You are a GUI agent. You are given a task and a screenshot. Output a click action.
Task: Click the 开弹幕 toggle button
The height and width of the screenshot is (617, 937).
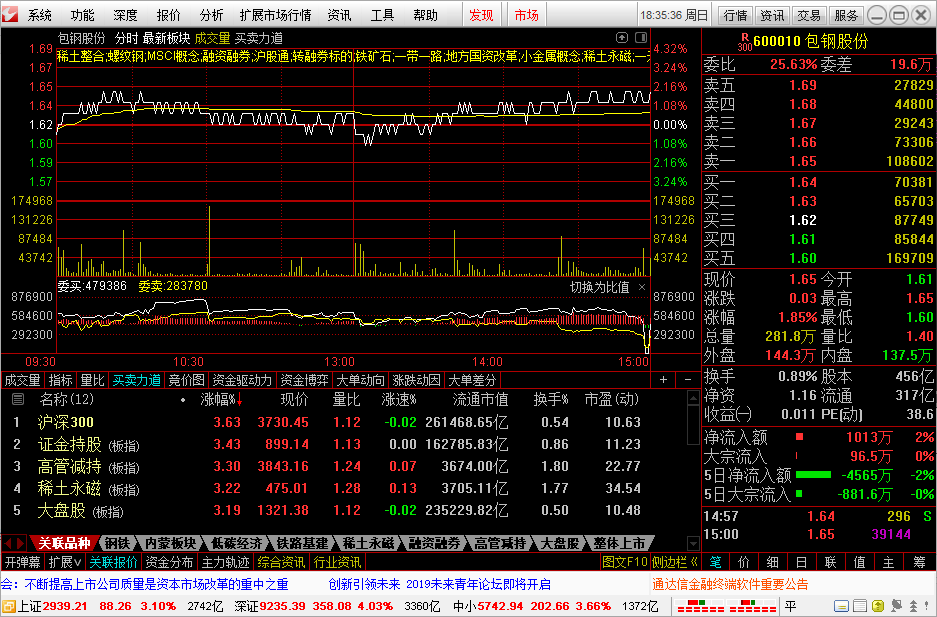pos(23,562)
